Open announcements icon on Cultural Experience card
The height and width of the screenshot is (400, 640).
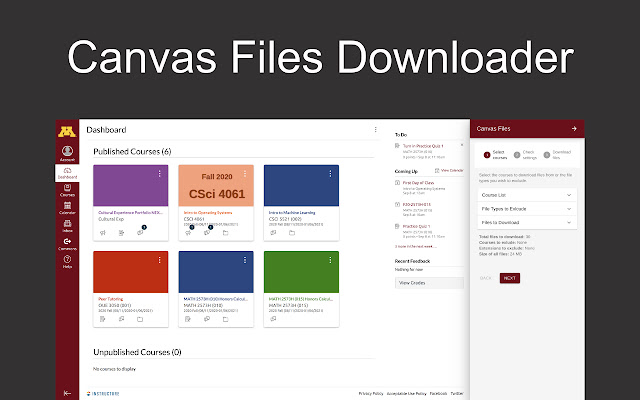pos(102,233)
